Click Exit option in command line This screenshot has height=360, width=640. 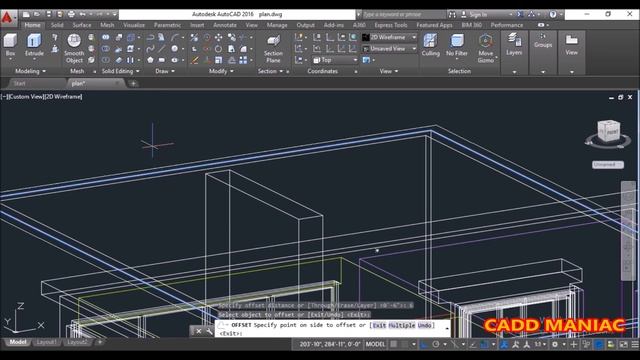click(379, 325)
